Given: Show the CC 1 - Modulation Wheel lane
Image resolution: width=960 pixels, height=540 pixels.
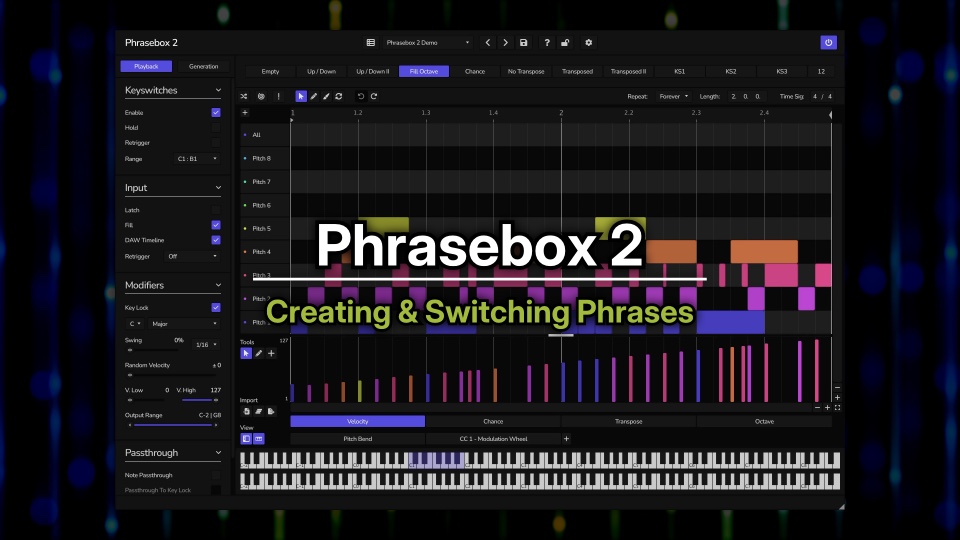Looking at the screenshot, I should pyautogui.click(x=493, y=438).
